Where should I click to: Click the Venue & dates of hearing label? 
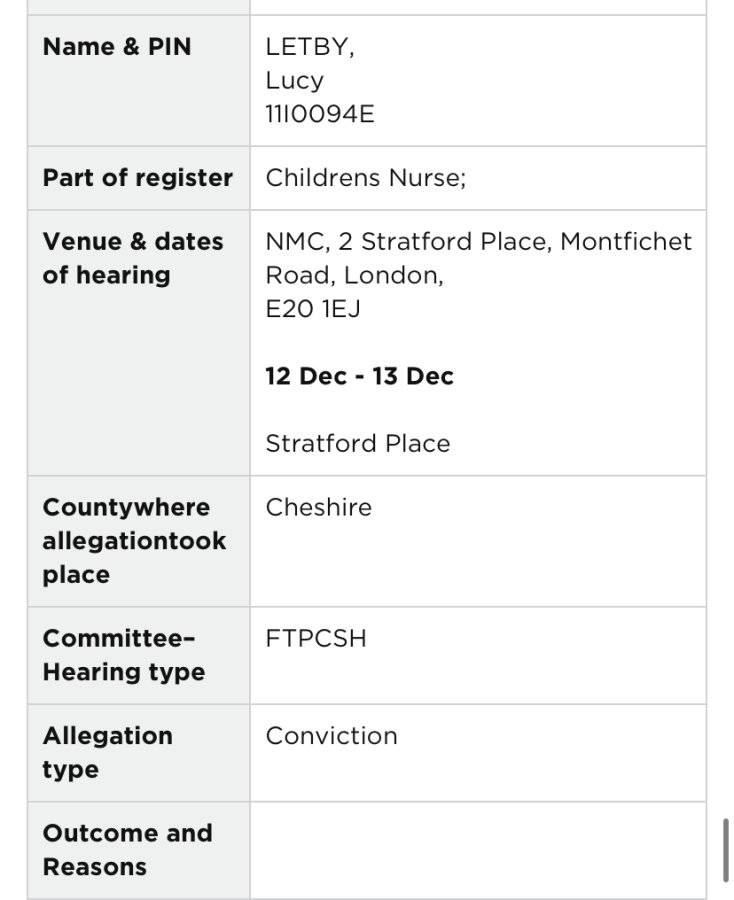[x=133, y=258]
